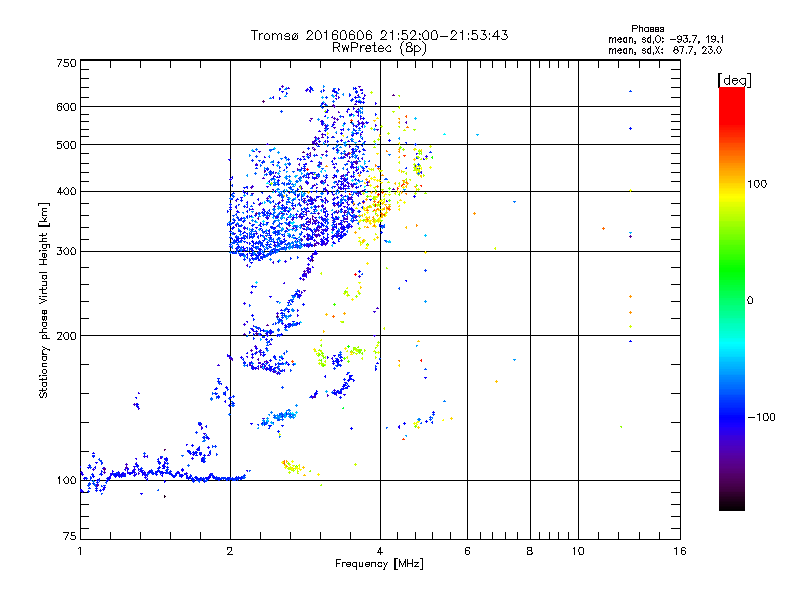
Task: Click x-axis tick label '2'
Action: (x=230, y=551)
